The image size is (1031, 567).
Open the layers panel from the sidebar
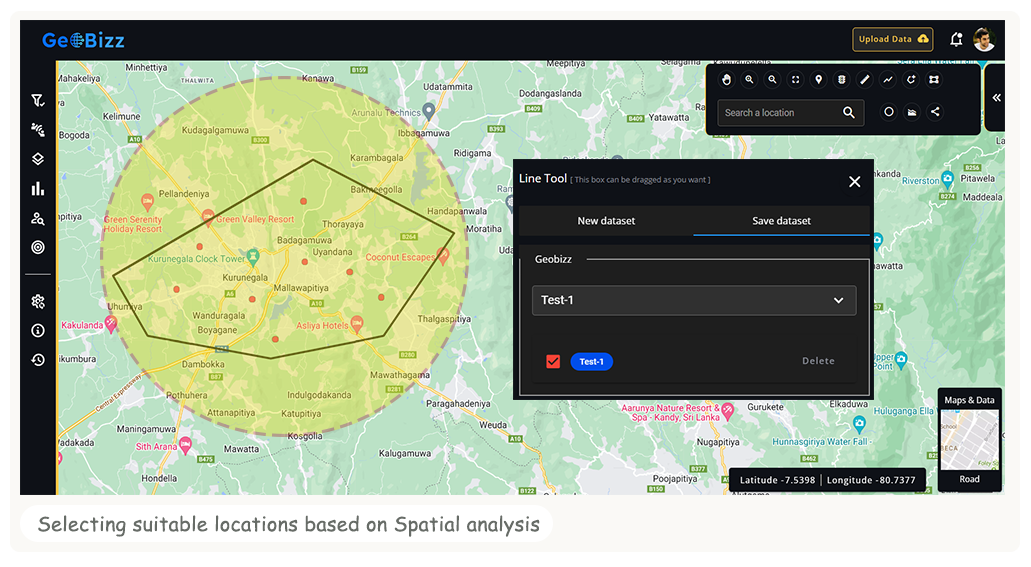tap(38, 159)
